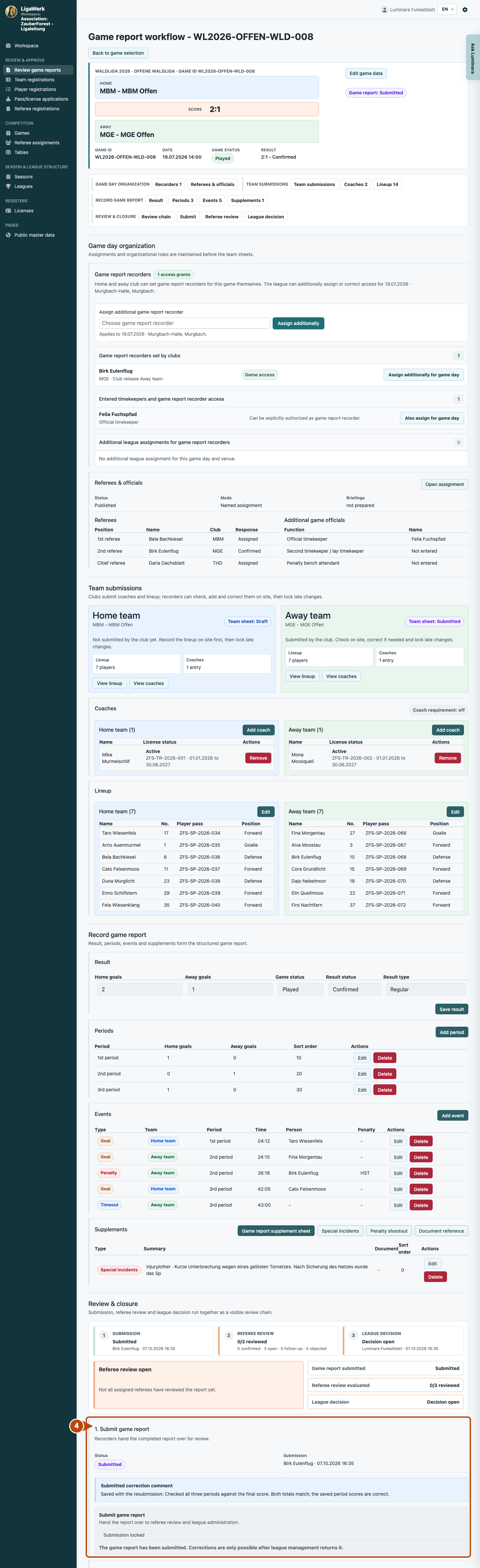Click the Away goals input field
The width and height of the screenshot is (480, 1568).
(230, 989)
